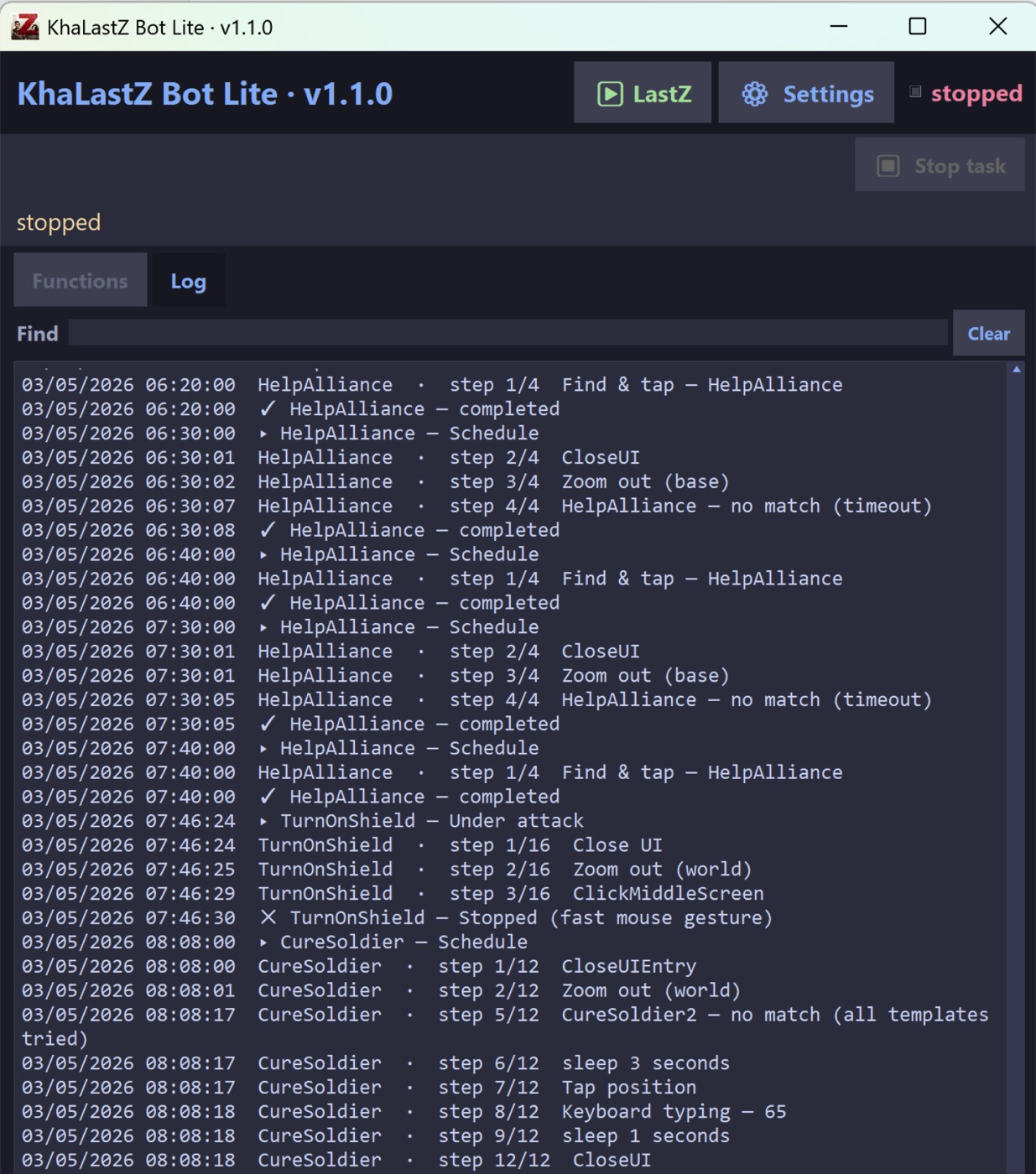The height and width of the screenshot is (1174, 1036).
Task: Select TurnOnShield step 1/16 'Close UI' line
Action: click(x=342, y=845)
